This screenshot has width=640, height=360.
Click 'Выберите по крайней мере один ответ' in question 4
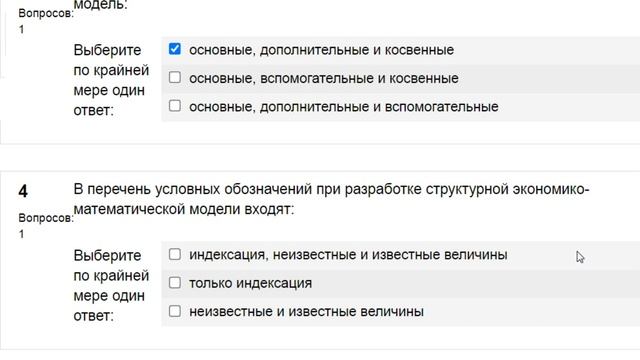(111, 286)
